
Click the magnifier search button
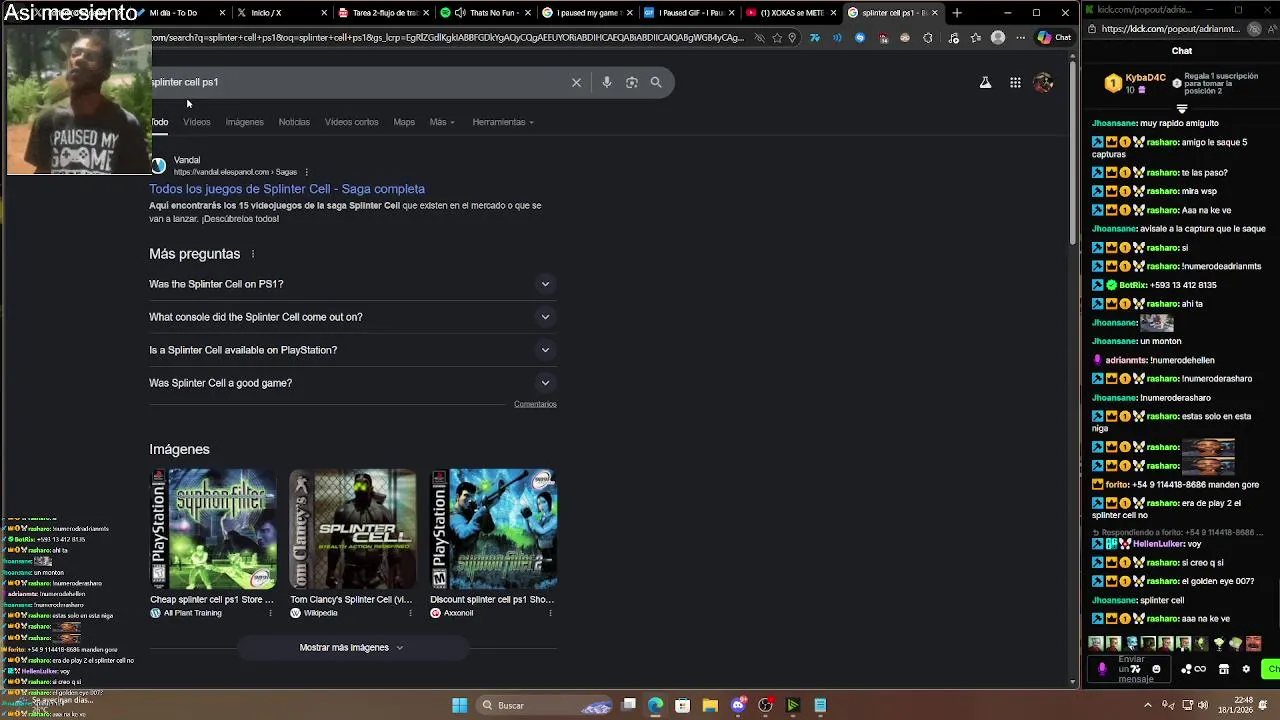pos(656,82)
